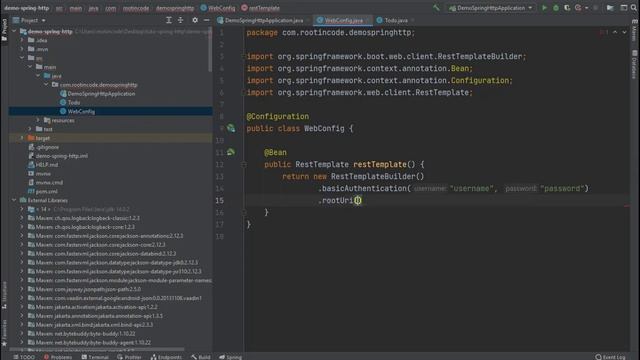Hide the Project panel with the minus icon
This screenshot has width=640, height=360.
(x=207, y=20)
